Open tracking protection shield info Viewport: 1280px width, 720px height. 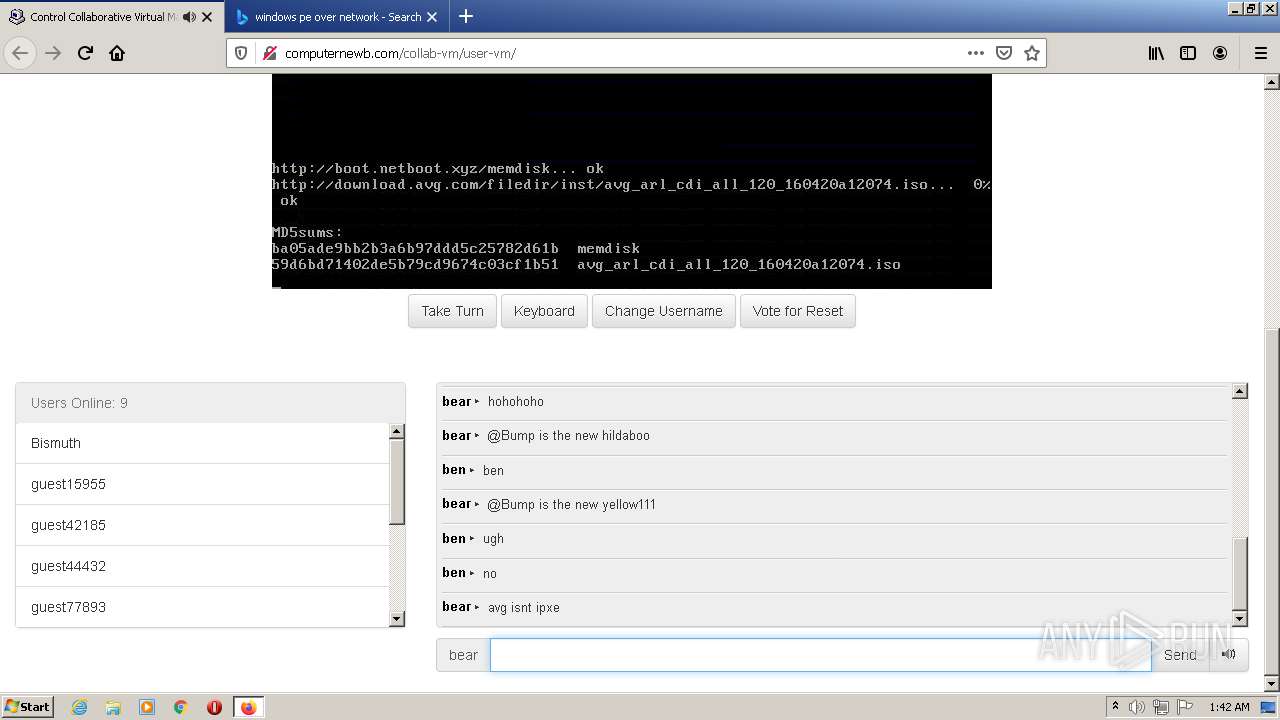[241, 53]
